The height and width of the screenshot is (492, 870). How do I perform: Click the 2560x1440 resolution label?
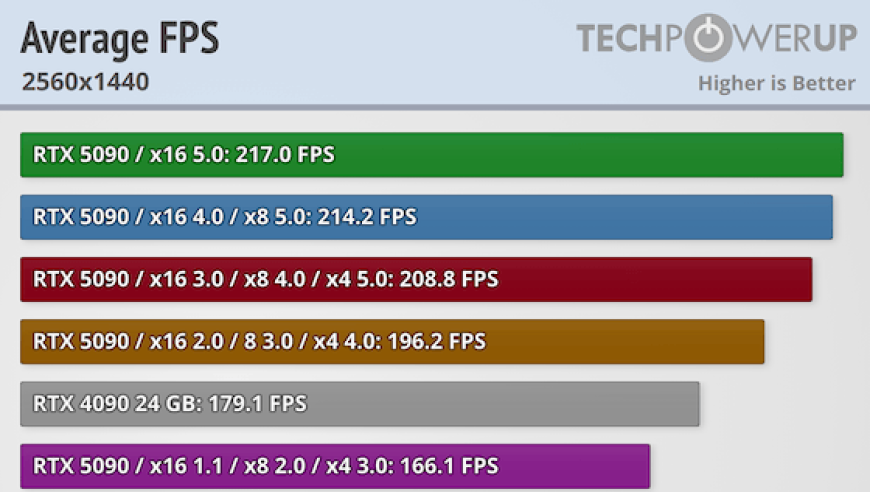[x=85, y=82]
